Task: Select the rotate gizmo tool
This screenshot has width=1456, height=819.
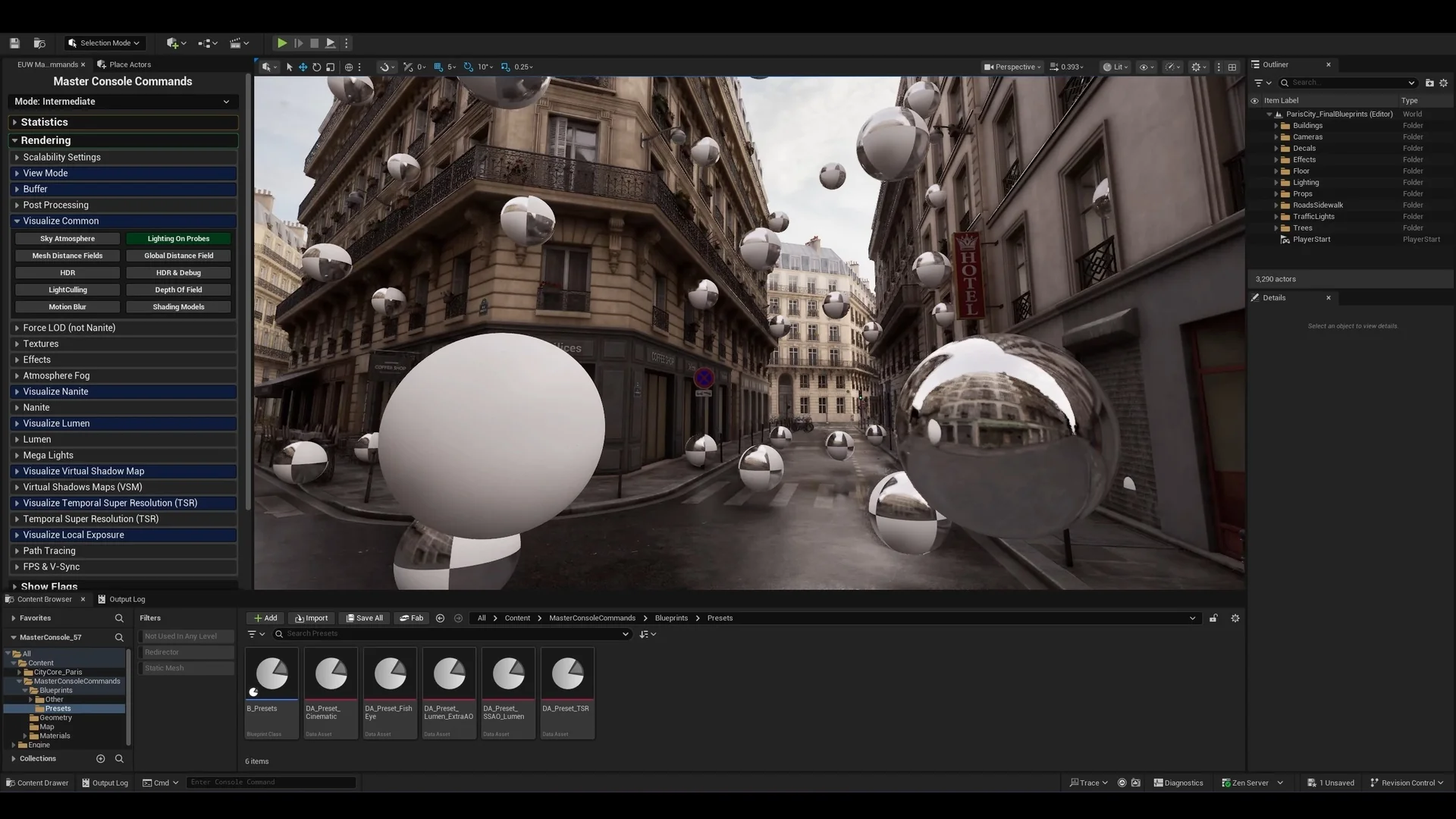Action: tap(316, 67)
